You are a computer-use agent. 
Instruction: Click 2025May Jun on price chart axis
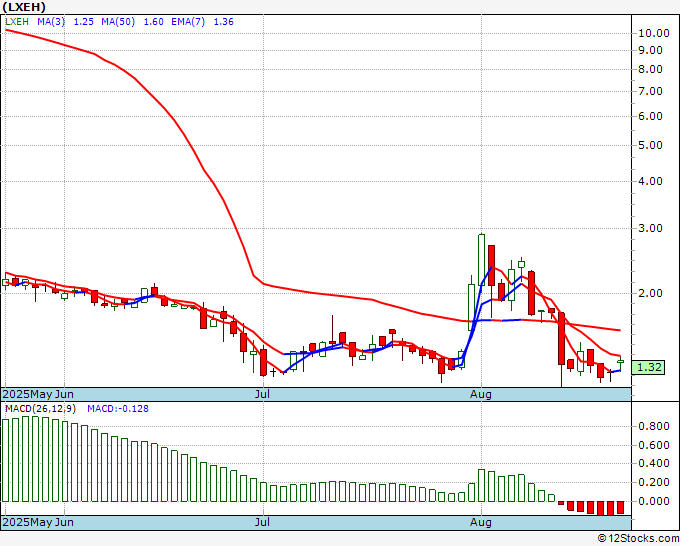coord(38,394)
